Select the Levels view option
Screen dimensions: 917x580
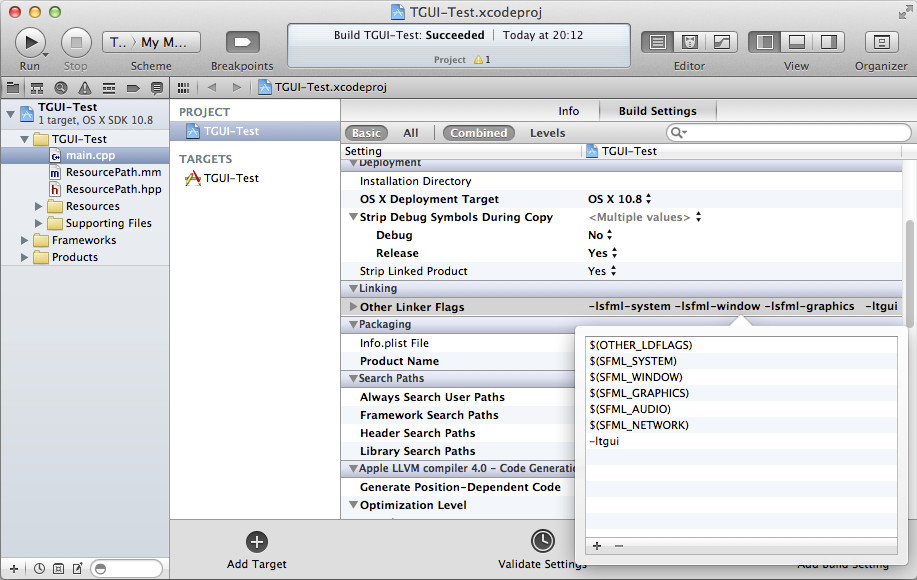click(x=547, y=133)
